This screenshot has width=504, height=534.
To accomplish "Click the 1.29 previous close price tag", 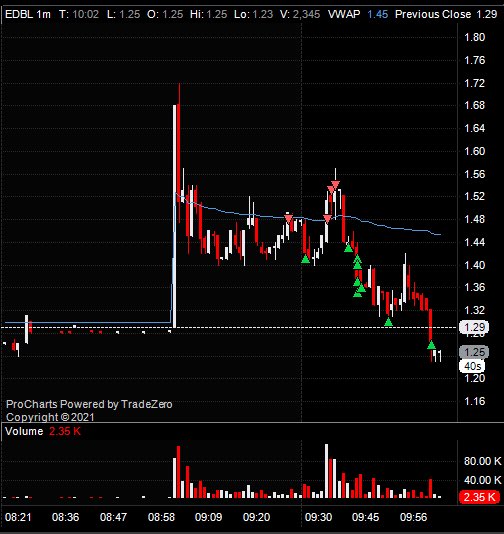I will click(474, 327).
